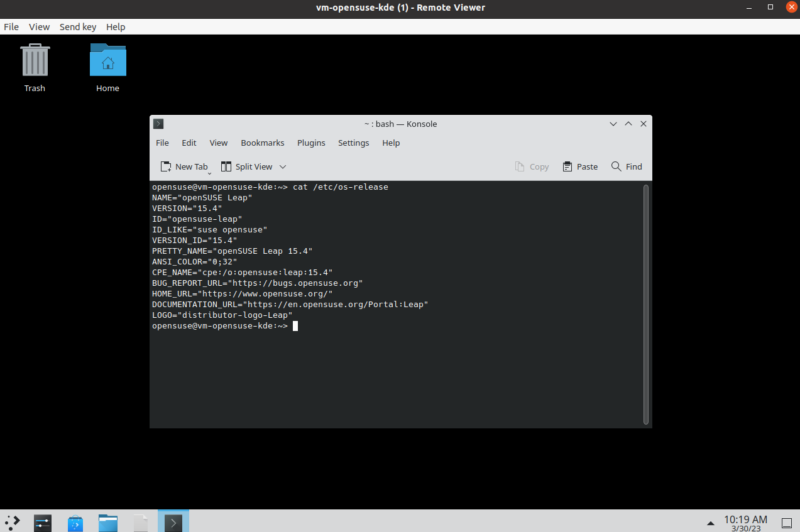Open the Konsole Edit menu

coord(189,143)
